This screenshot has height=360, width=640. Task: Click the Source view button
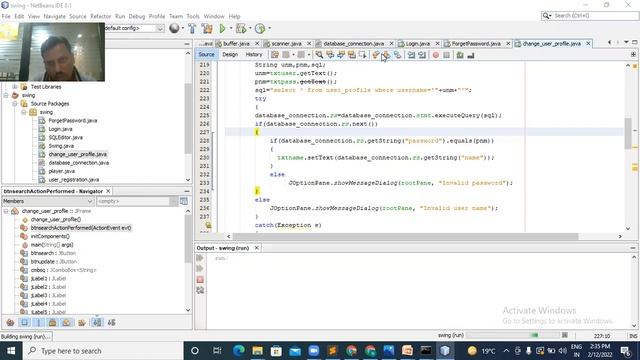coord(206,54)
